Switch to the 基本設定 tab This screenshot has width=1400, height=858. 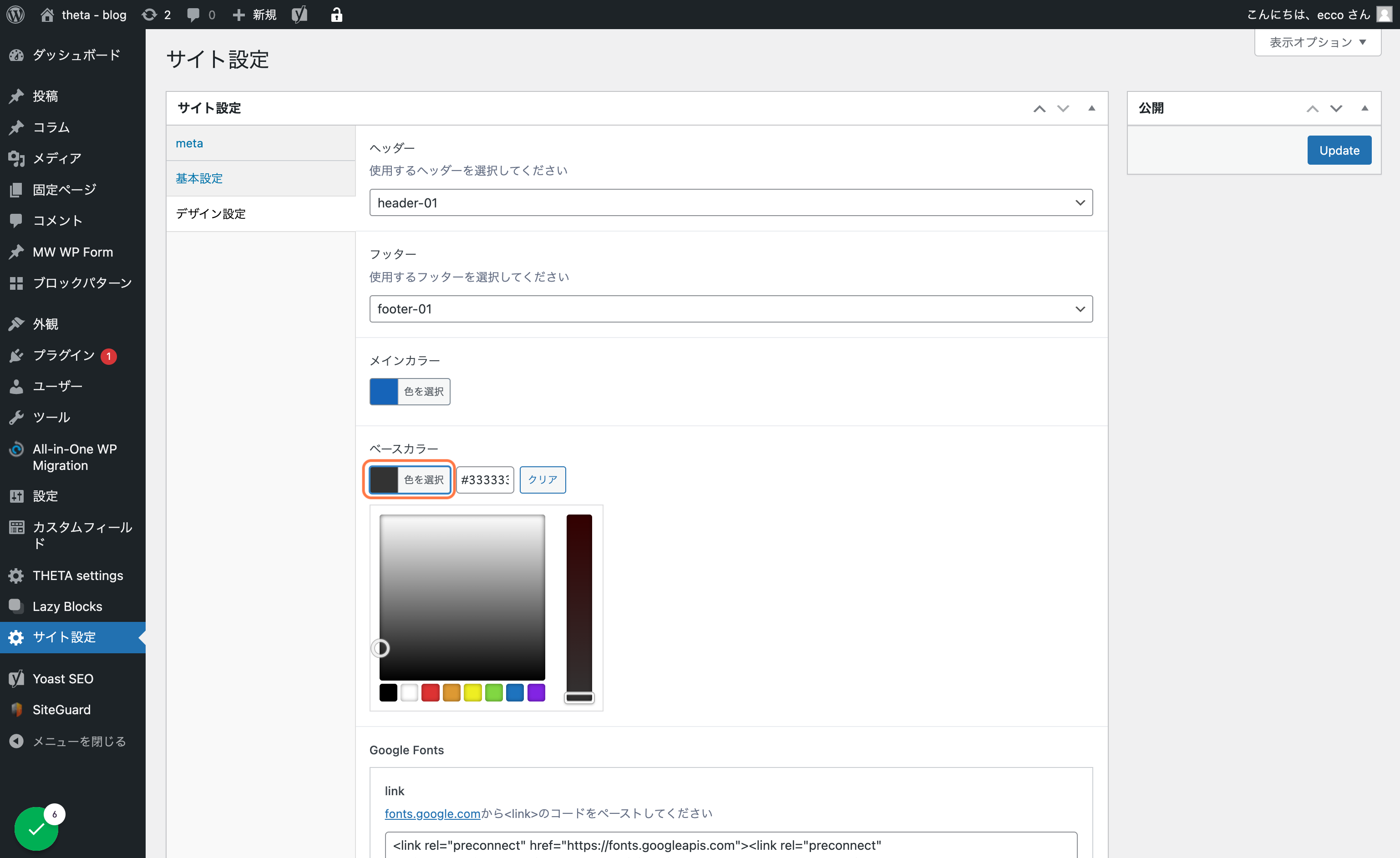(x=261, y=178)
